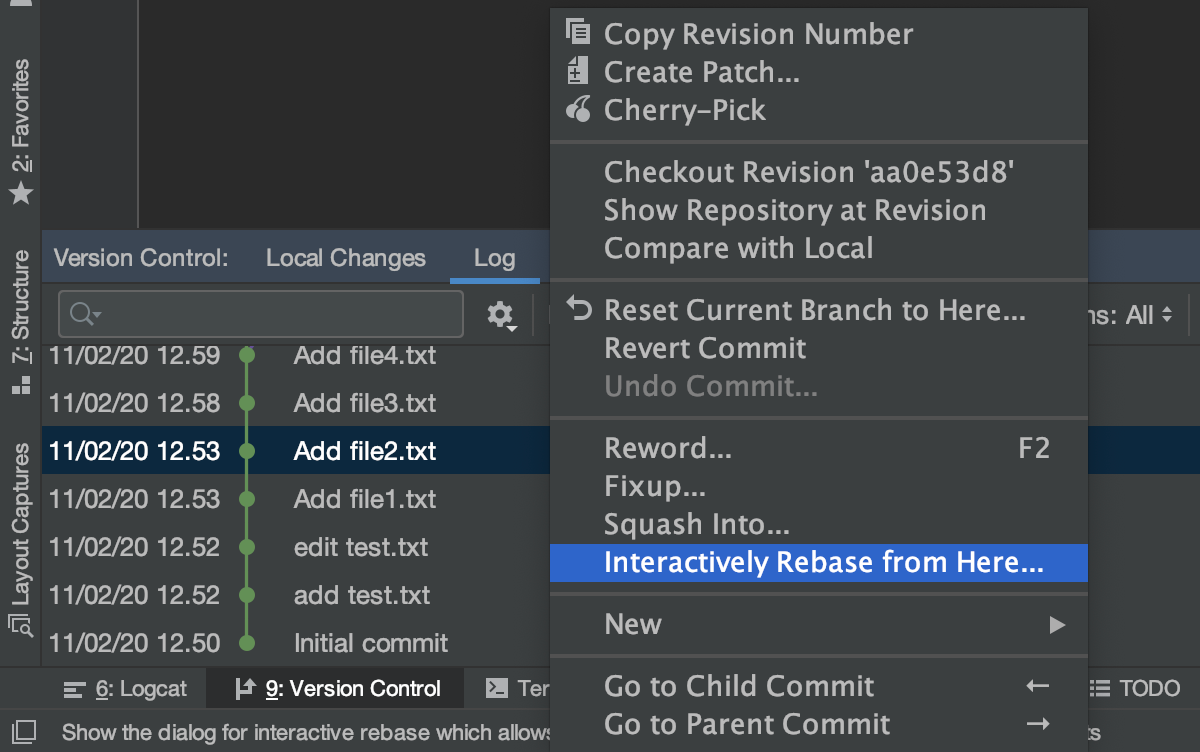Click the Logcat lines icon

pyautogui.click(x=74, y=689)
